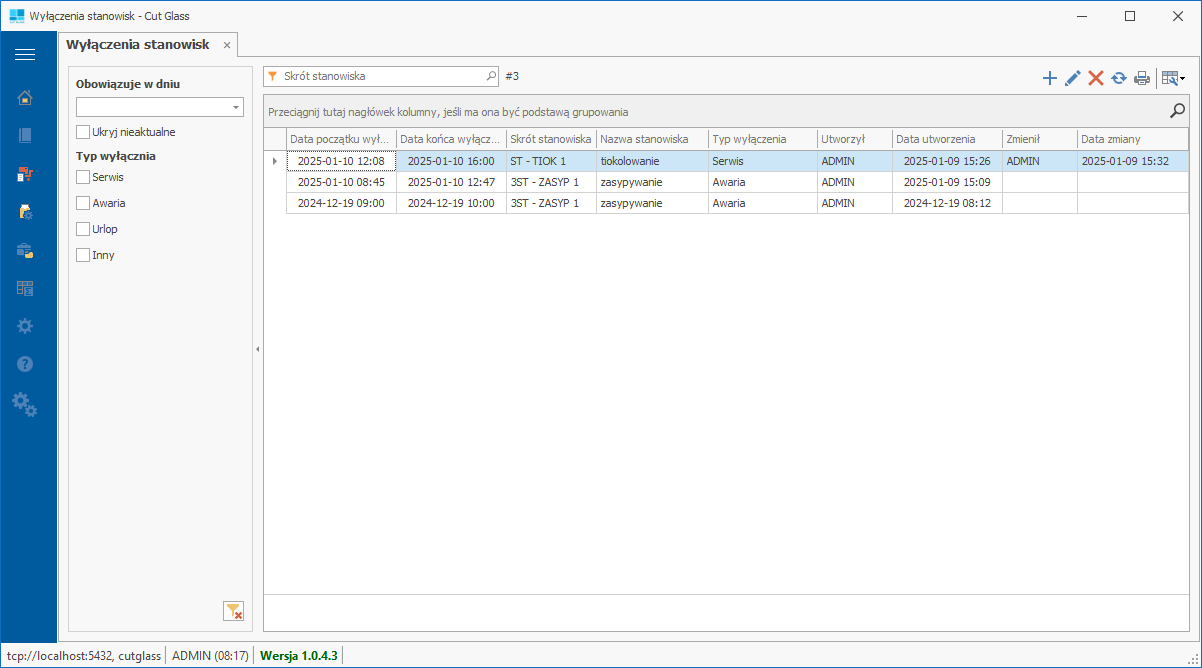The image size is (1202, 668).
Task: Tick the Awaria type checkbox
Action: (x=83, y=203)
